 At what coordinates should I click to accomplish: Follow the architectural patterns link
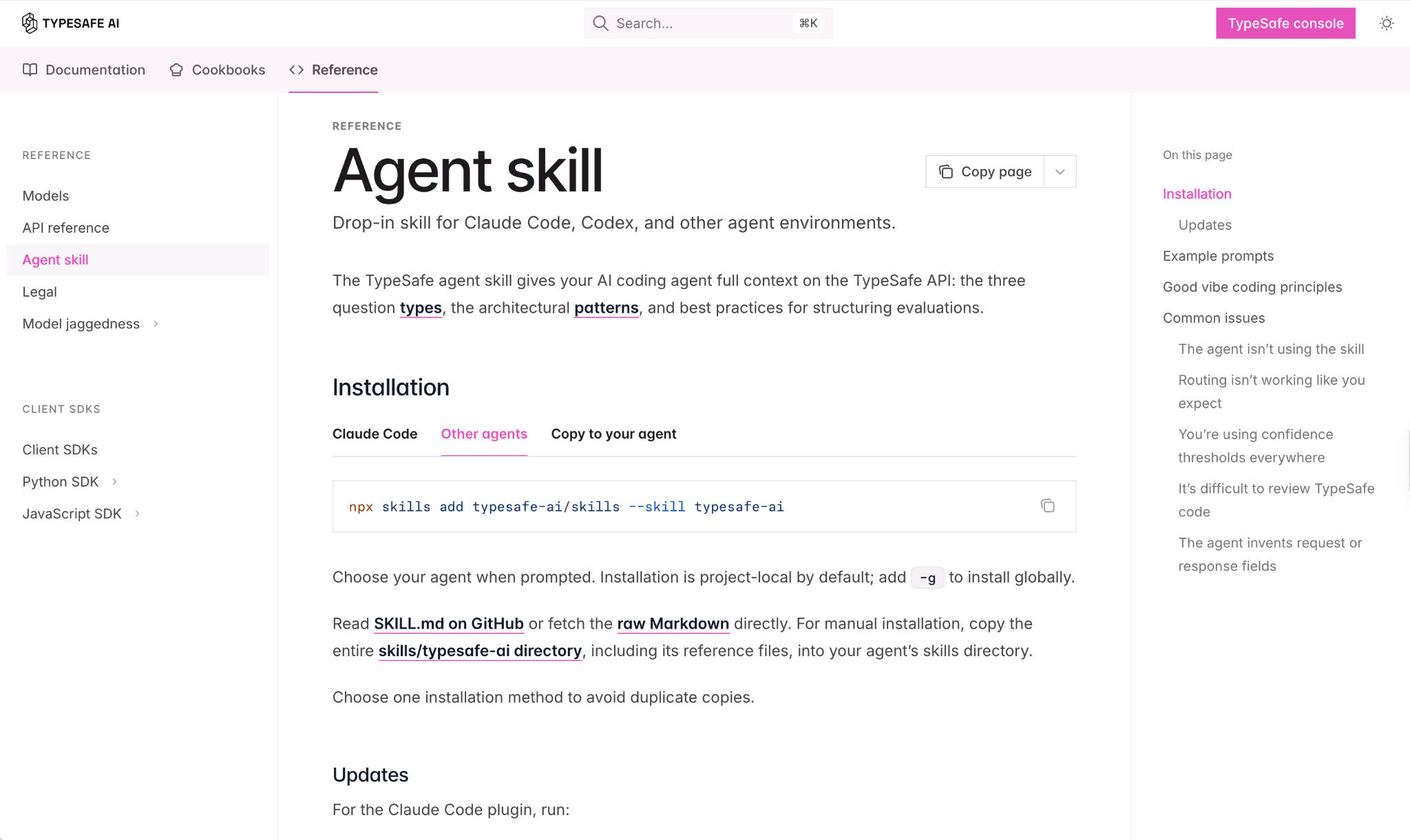607,308
